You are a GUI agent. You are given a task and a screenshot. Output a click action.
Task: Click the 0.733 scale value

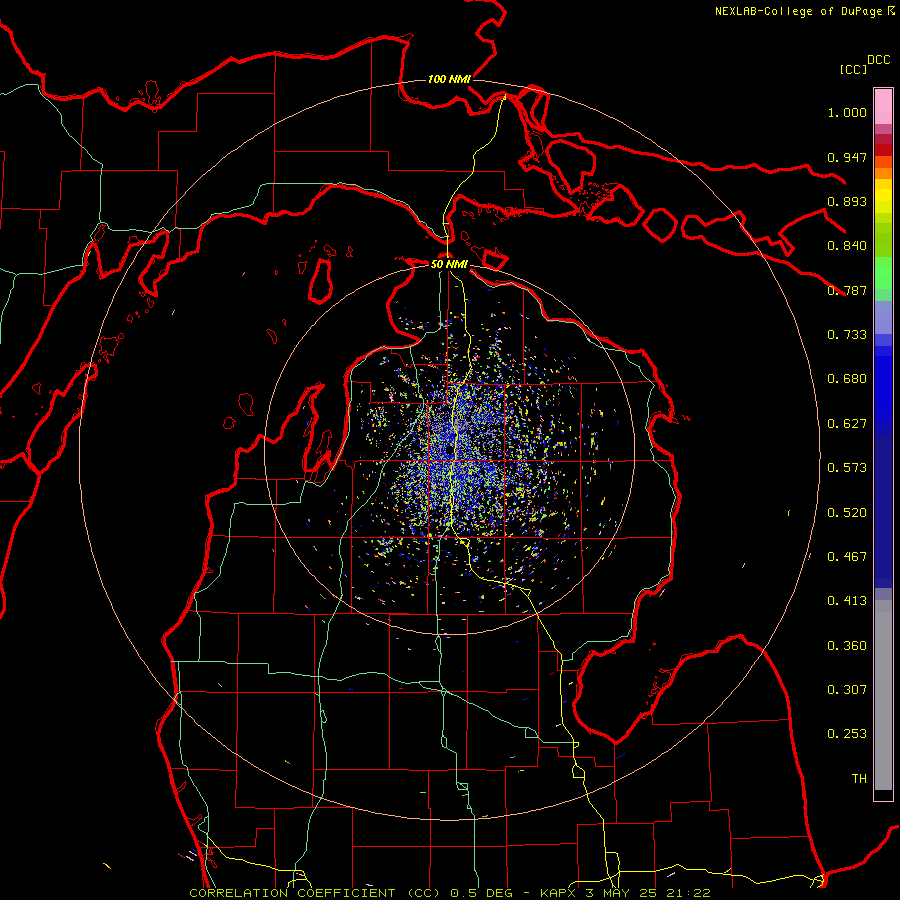[847, 335]
